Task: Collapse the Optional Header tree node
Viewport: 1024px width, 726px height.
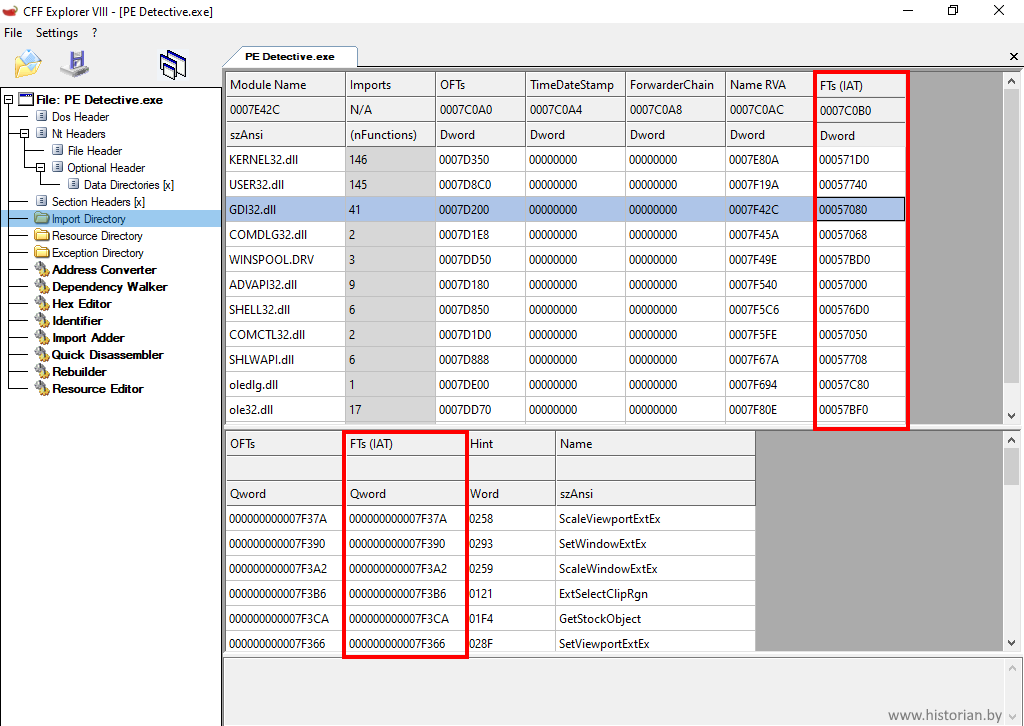Action: point(41,168)
